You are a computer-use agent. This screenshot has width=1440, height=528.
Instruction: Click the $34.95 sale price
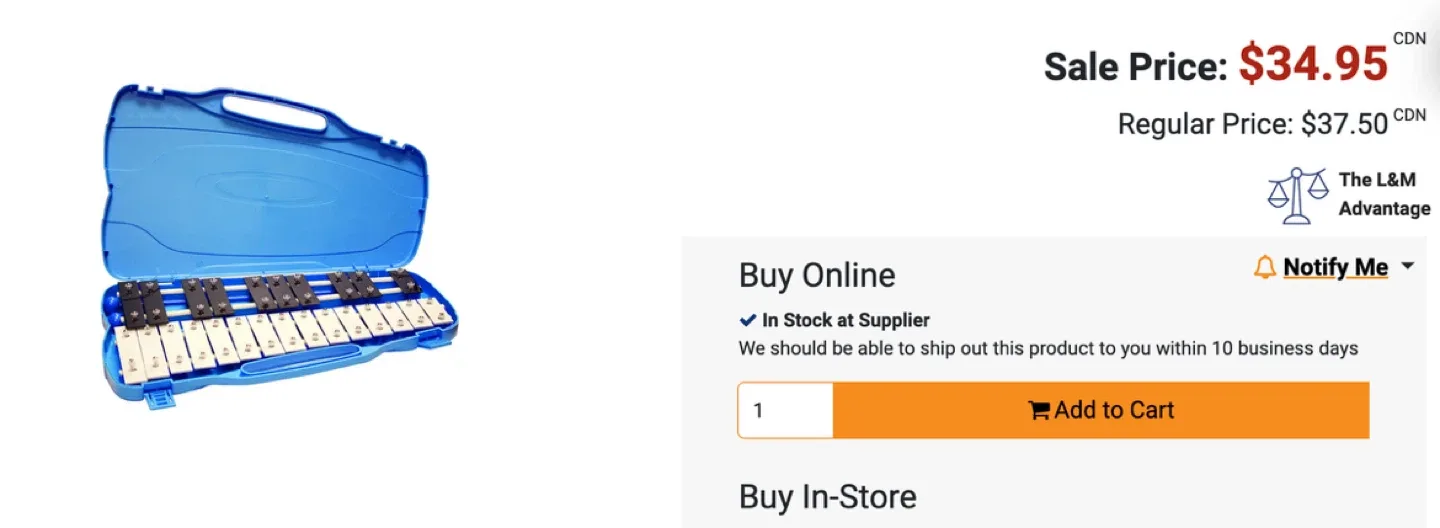click(x=1314, y=65)
